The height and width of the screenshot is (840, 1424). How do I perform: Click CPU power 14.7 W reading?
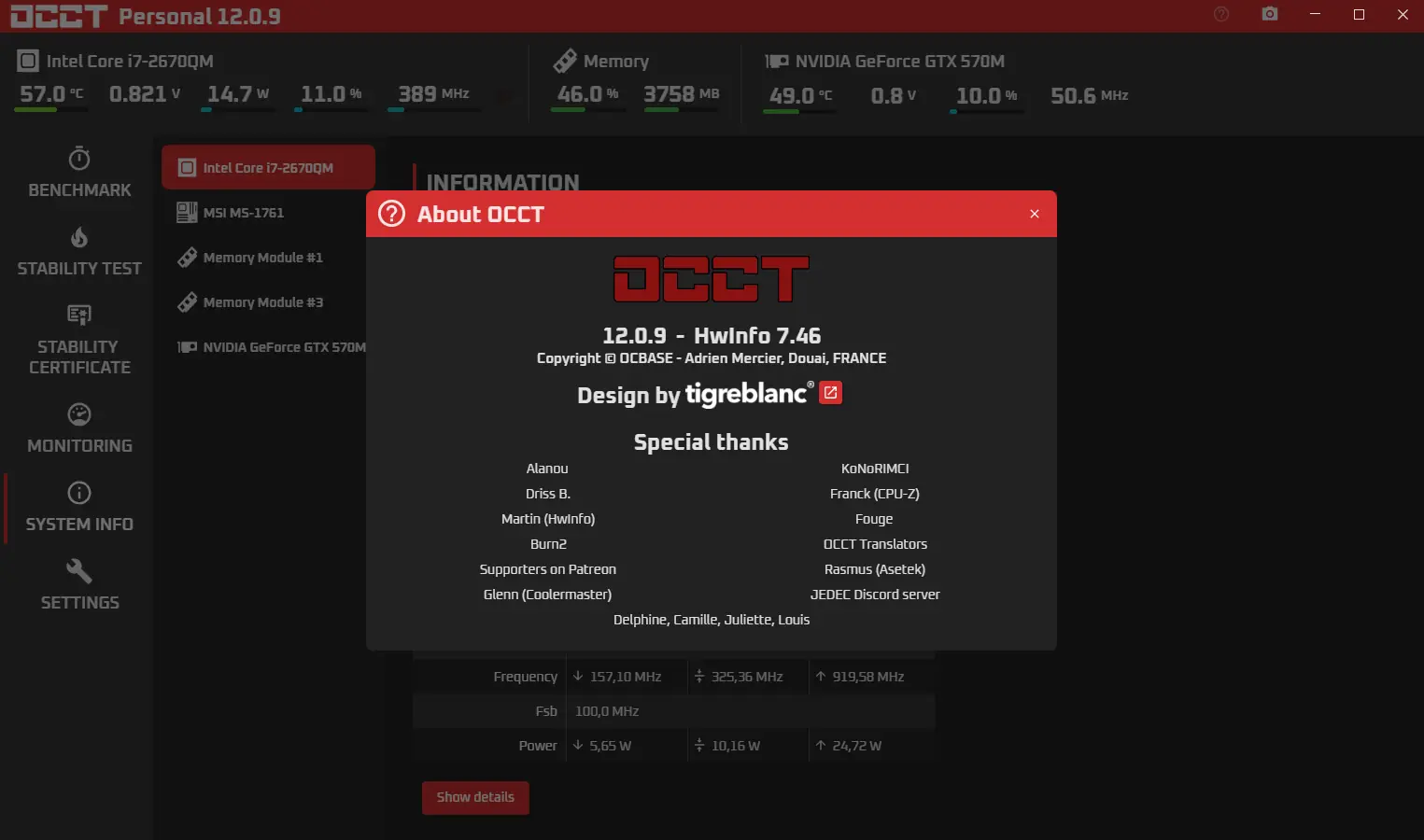tap(238, 94)
